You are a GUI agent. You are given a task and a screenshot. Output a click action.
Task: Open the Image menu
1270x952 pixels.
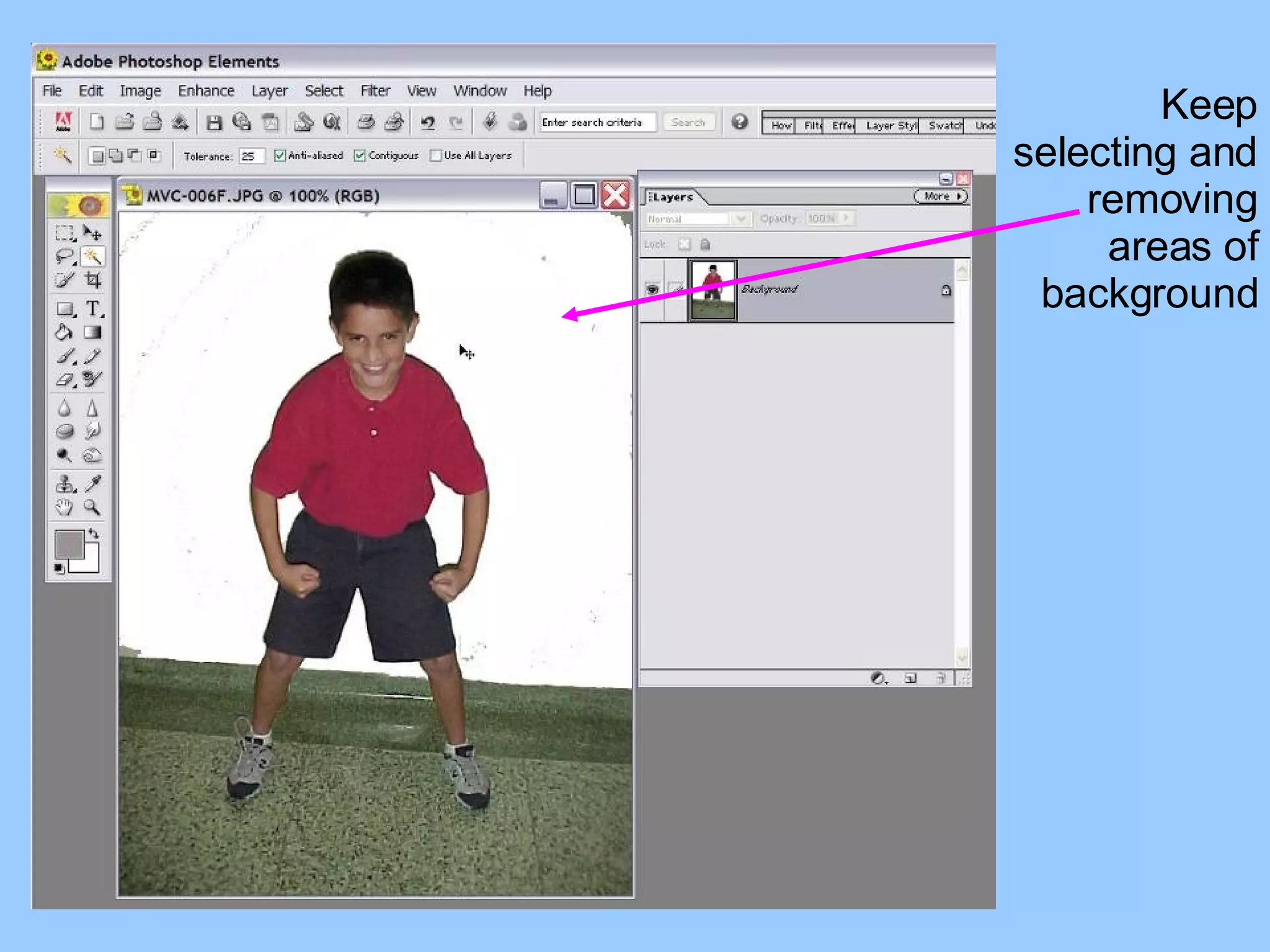point(140,91)
